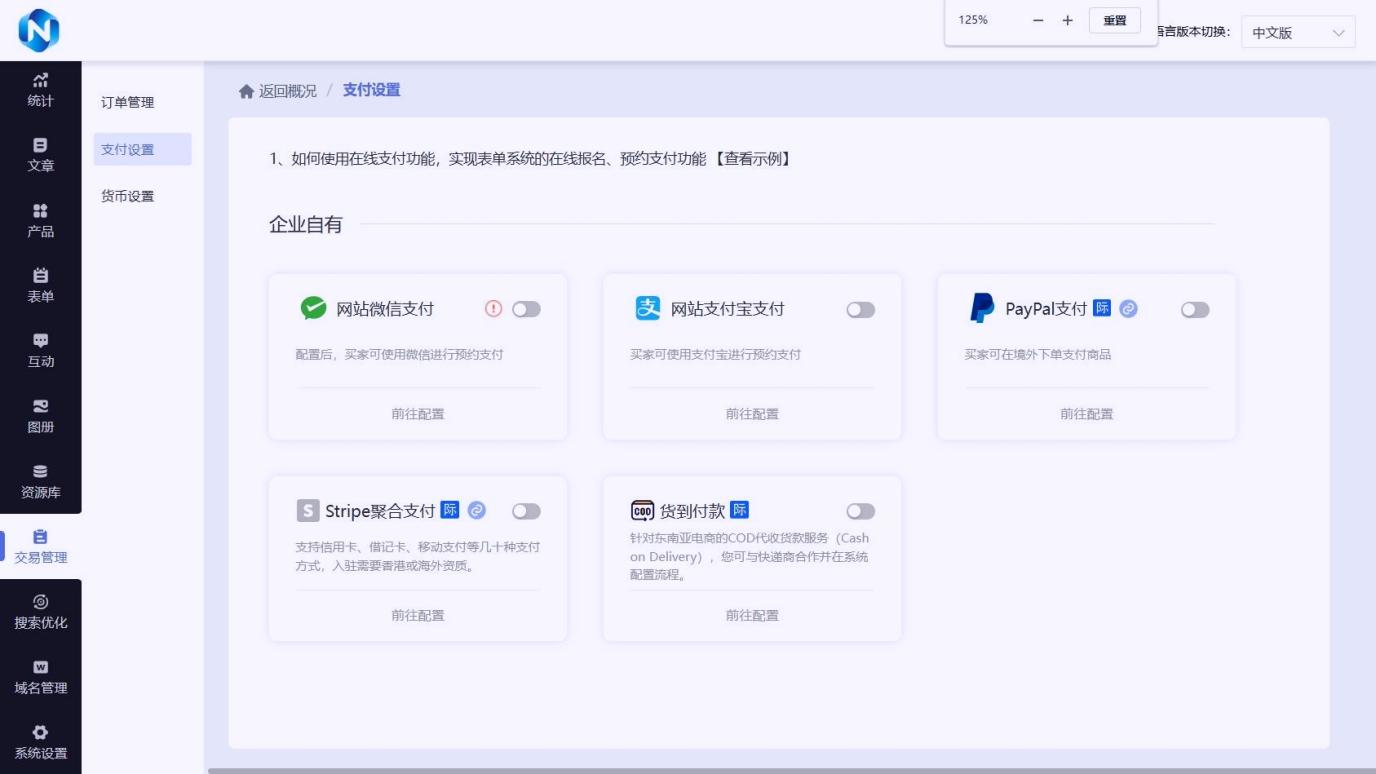Switch on the 货到付款 toggle
This screenshot has width=1376, height=774.
point(860,512)
